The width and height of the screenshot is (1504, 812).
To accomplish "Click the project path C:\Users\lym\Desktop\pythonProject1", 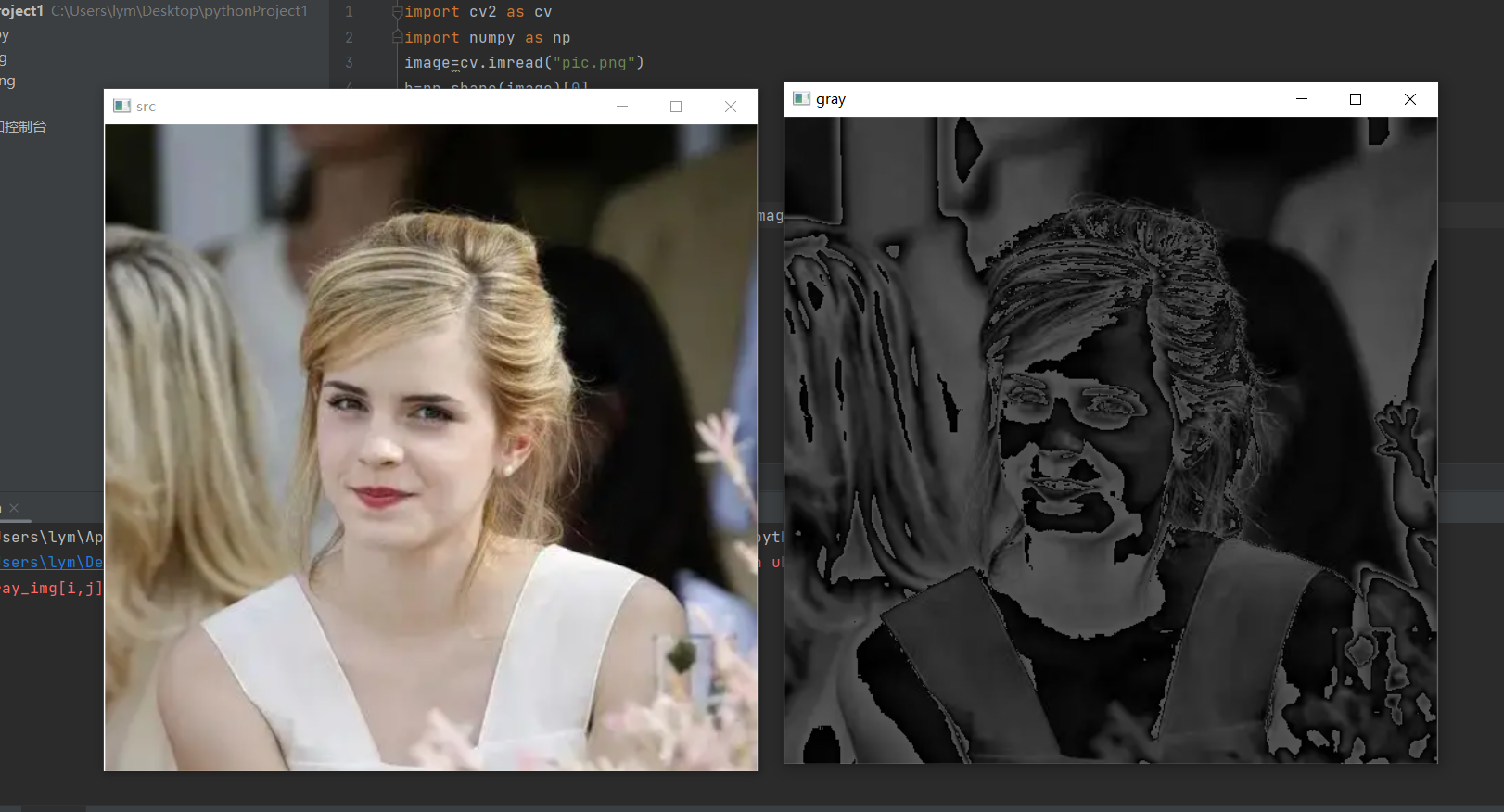I will [x=179, y=11].
